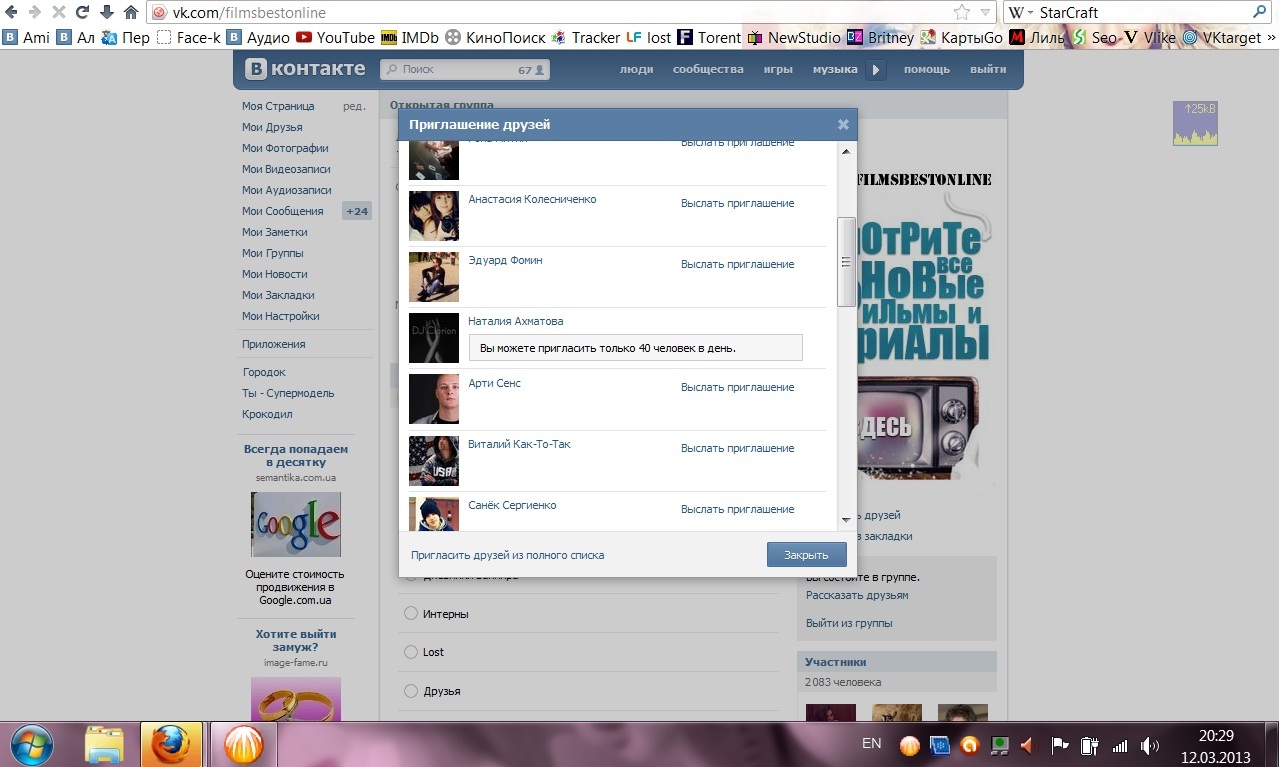Image resolution: width=1280 pixels, height=767 pixels.
Task: Click the friends list scrollbar thumb
Action: [x=846, y=262]
